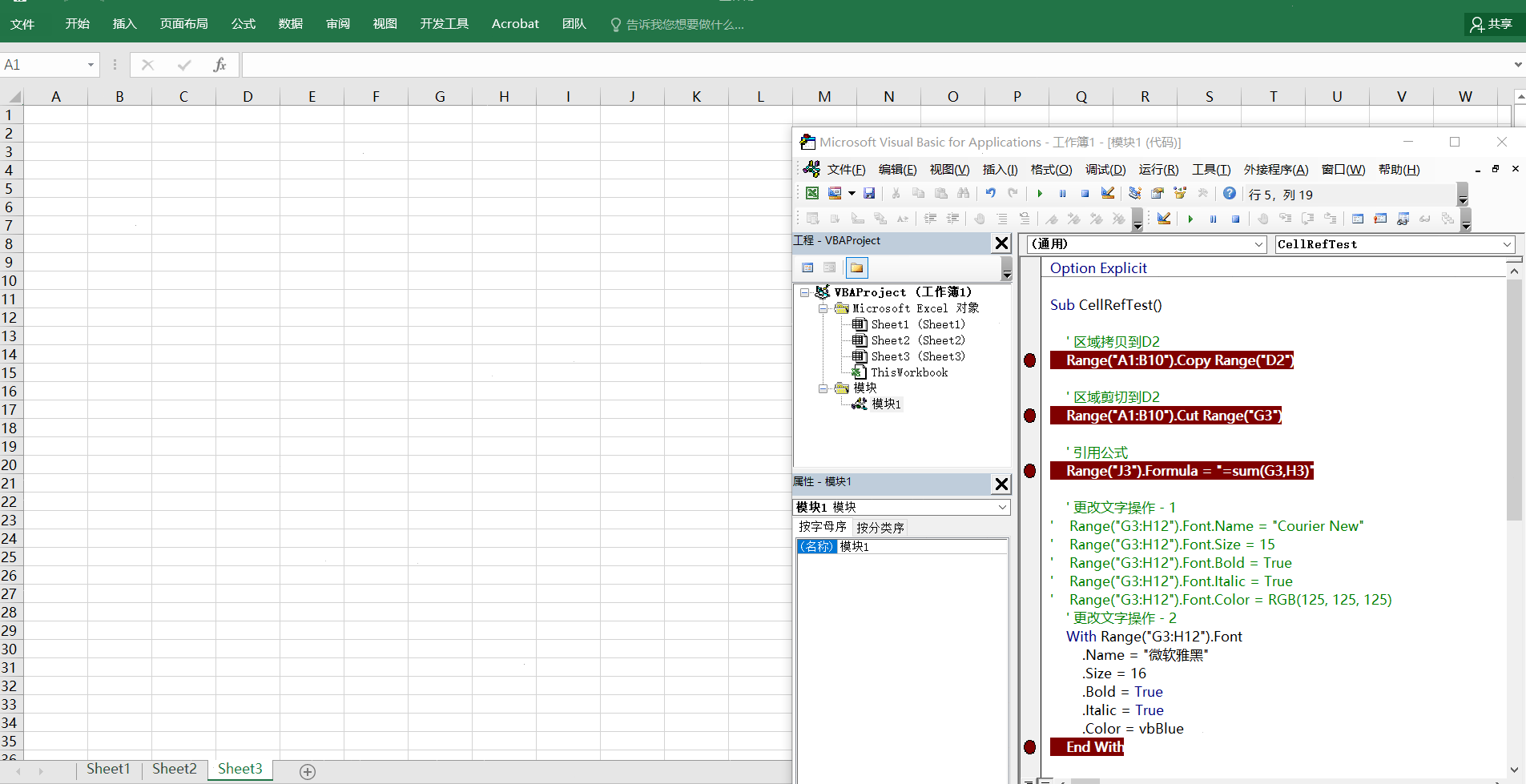Click the insert function fx icon
Screen dimensions: 1526x784
[x=219, y=65]
